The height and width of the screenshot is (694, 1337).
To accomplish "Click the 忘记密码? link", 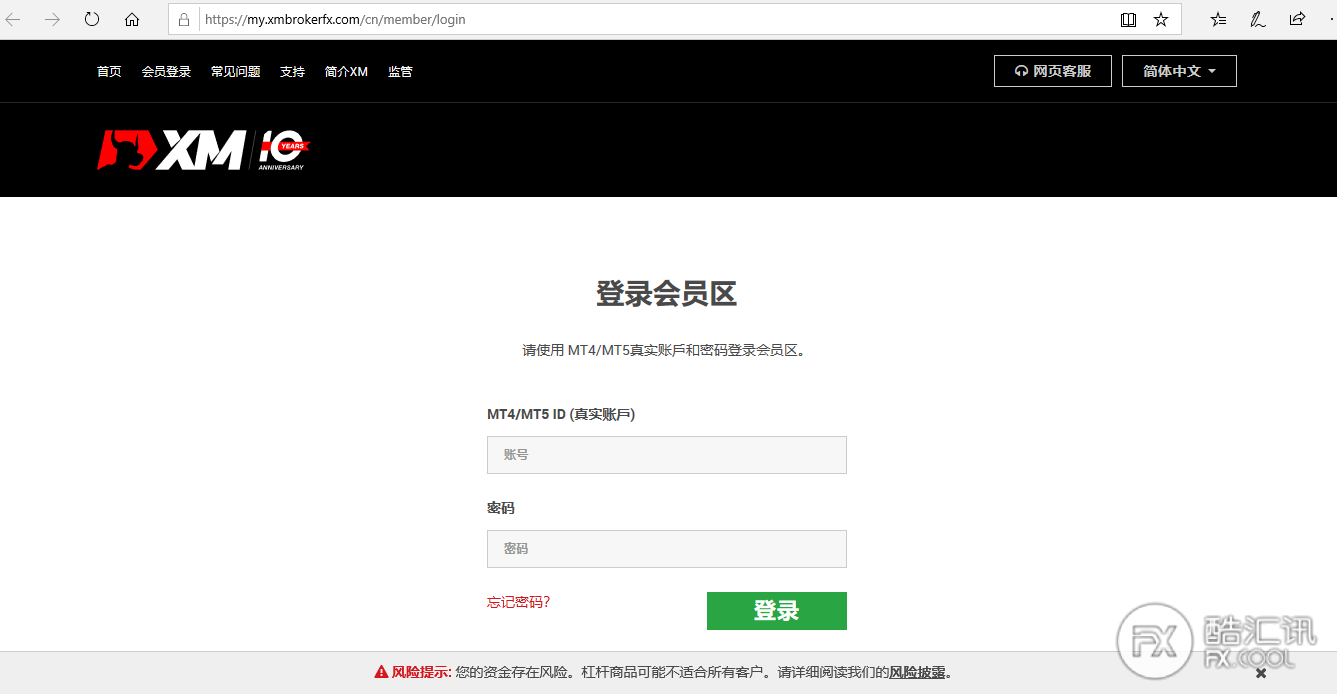I will click(518, 602).
